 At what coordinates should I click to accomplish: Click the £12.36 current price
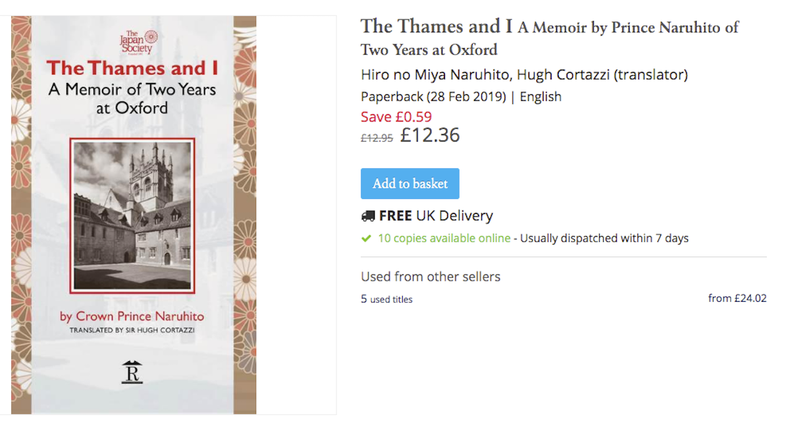click(x=430, y=135)
